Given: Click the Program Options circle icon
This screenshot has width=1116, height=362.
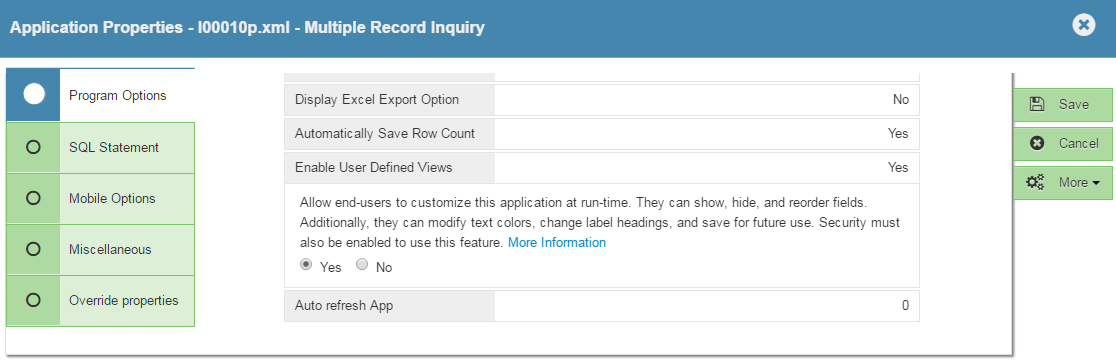Looking at the screenshot, I should [x=33, y=95].
